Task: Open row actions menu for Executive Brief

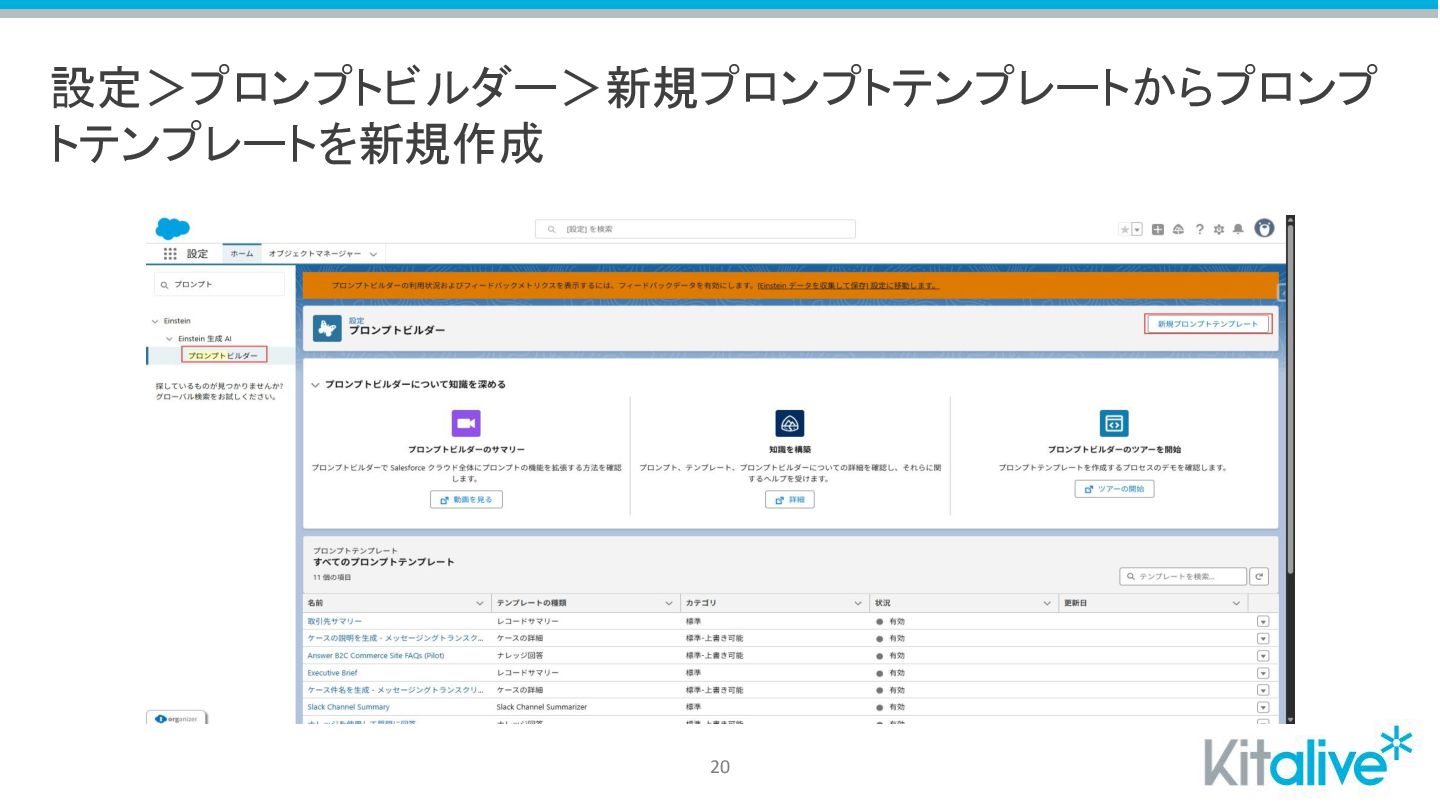Action: [1262, 673]
